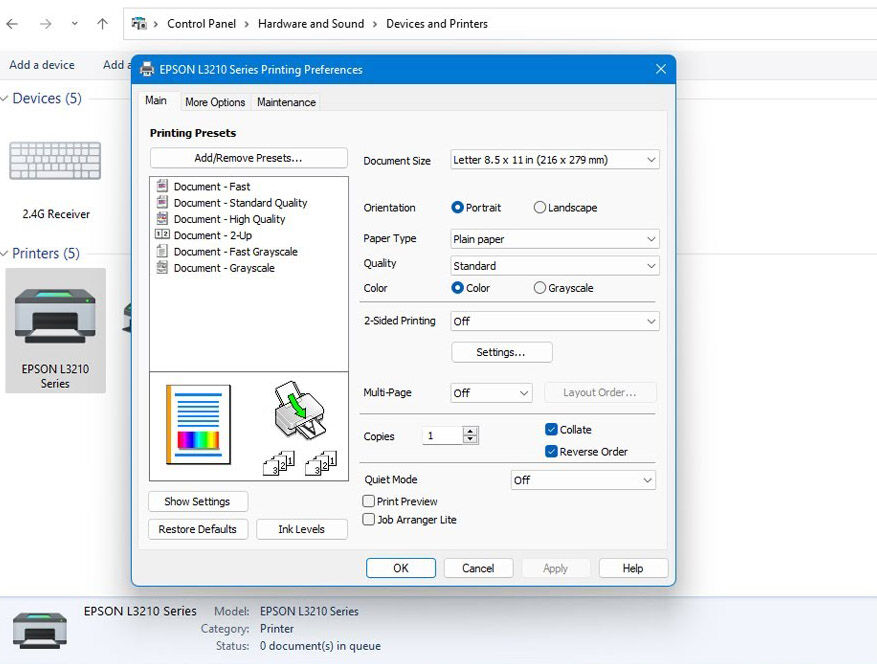Click the Ink Levels button
Image resolution: width=877 pixels, height=664 pixels.
(301, 529)
